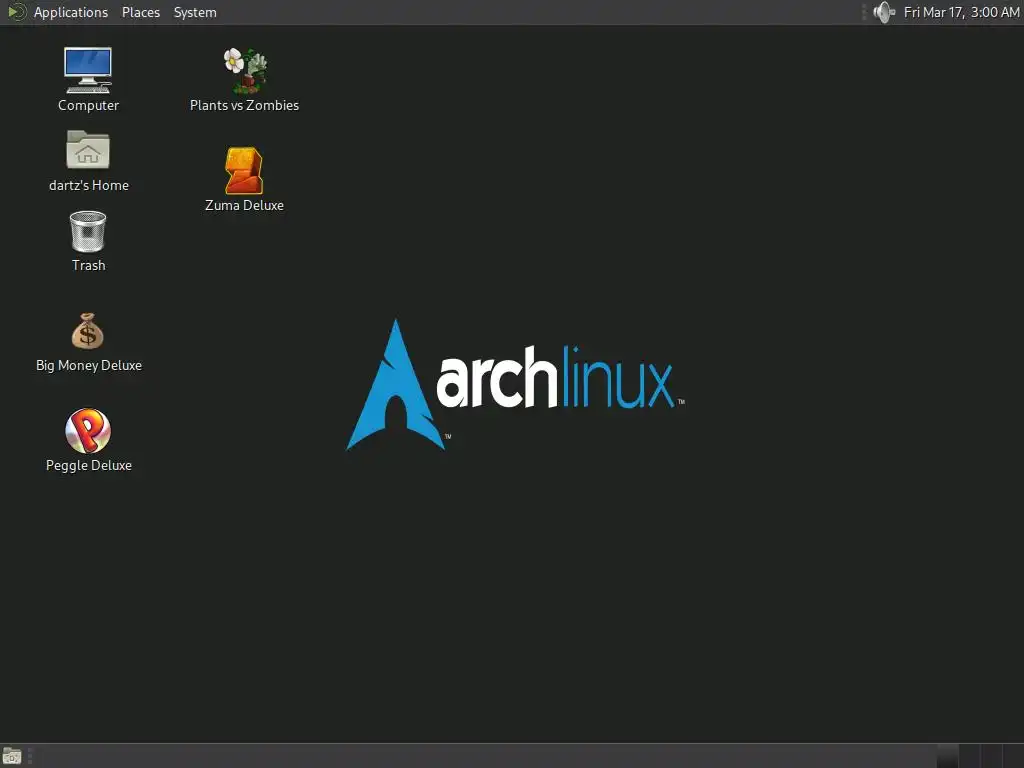Select the dartz's Home folder icon
Image resolution: width=1024 pixels, height=768 pixels.
click(x=88, y=150)
